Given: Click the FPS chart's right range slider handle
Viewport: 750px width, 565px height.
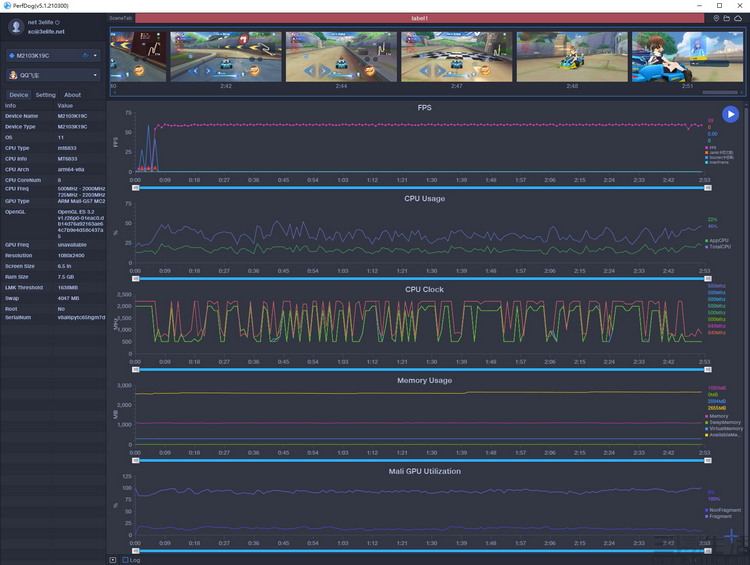Looking at the screenshot, I should [708, 188].
